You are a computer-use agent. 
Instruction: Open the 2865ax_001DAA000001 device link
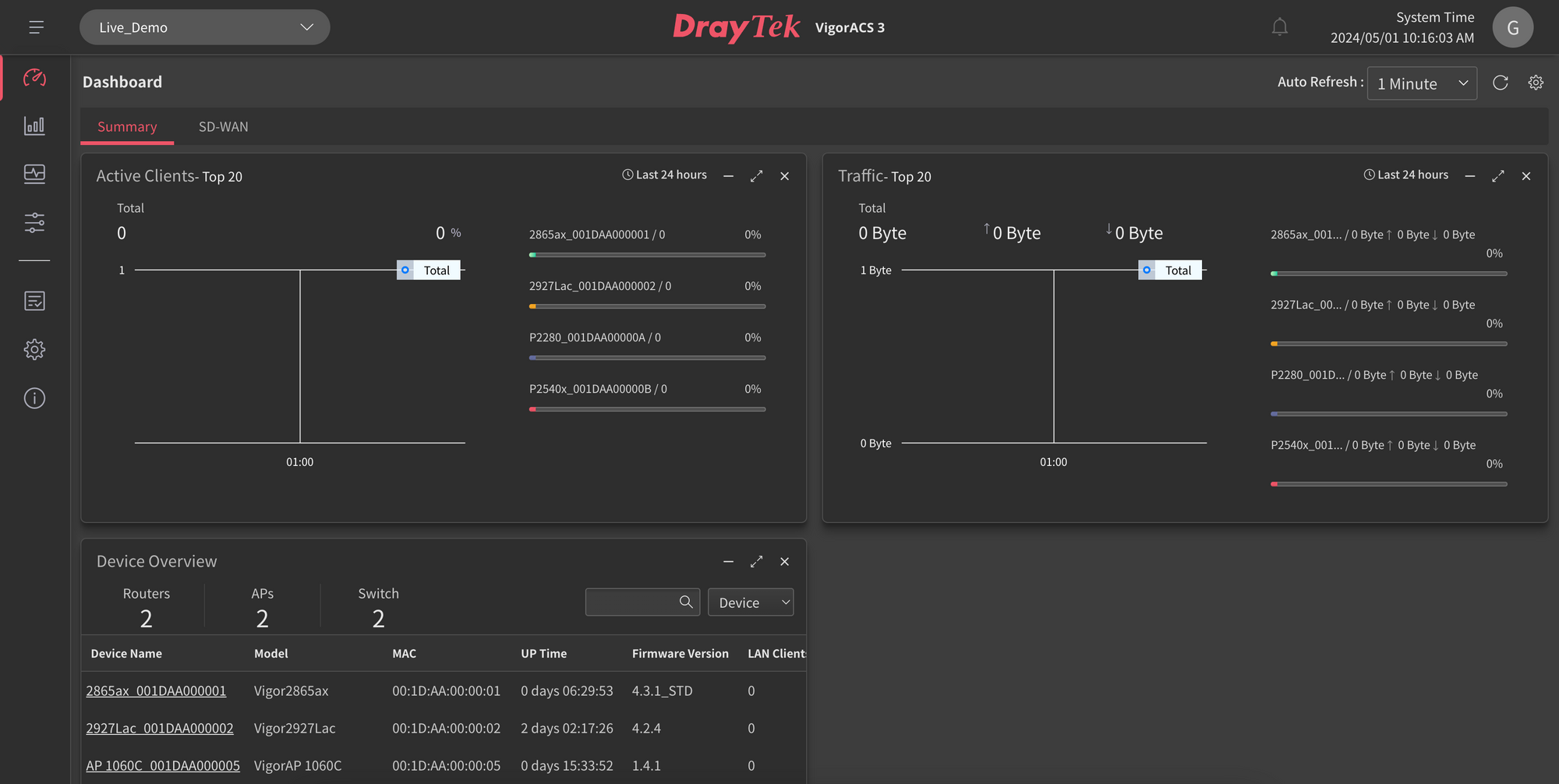tap(156, 691)
